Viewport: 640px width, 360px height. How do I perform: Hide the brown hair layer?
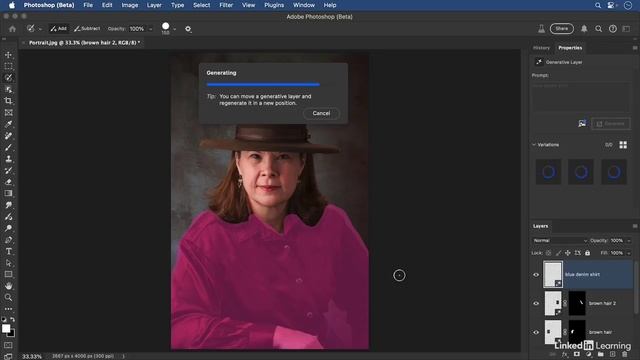pos(536,332)
